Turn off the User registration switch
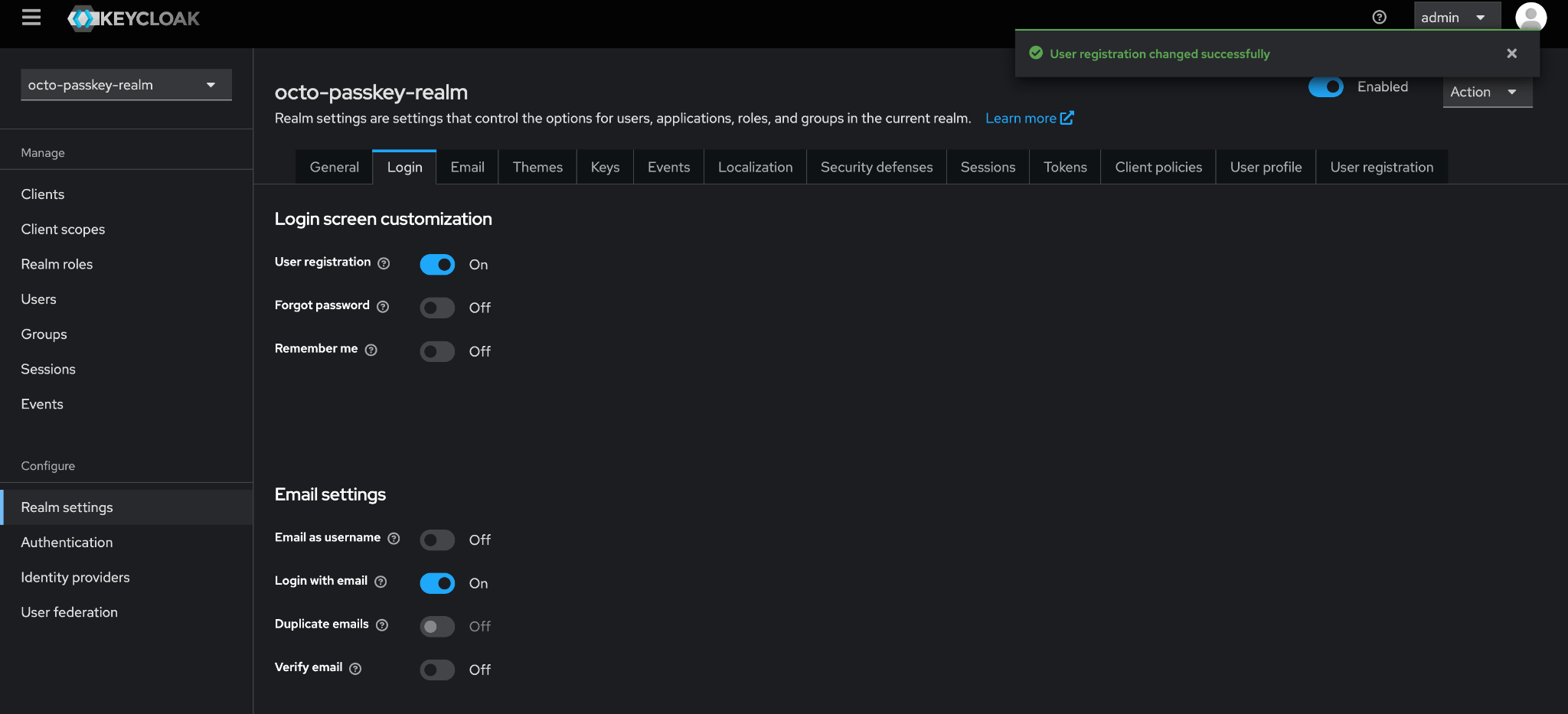Viewport: 1568px width, 714px height. [x=437, y=265]
